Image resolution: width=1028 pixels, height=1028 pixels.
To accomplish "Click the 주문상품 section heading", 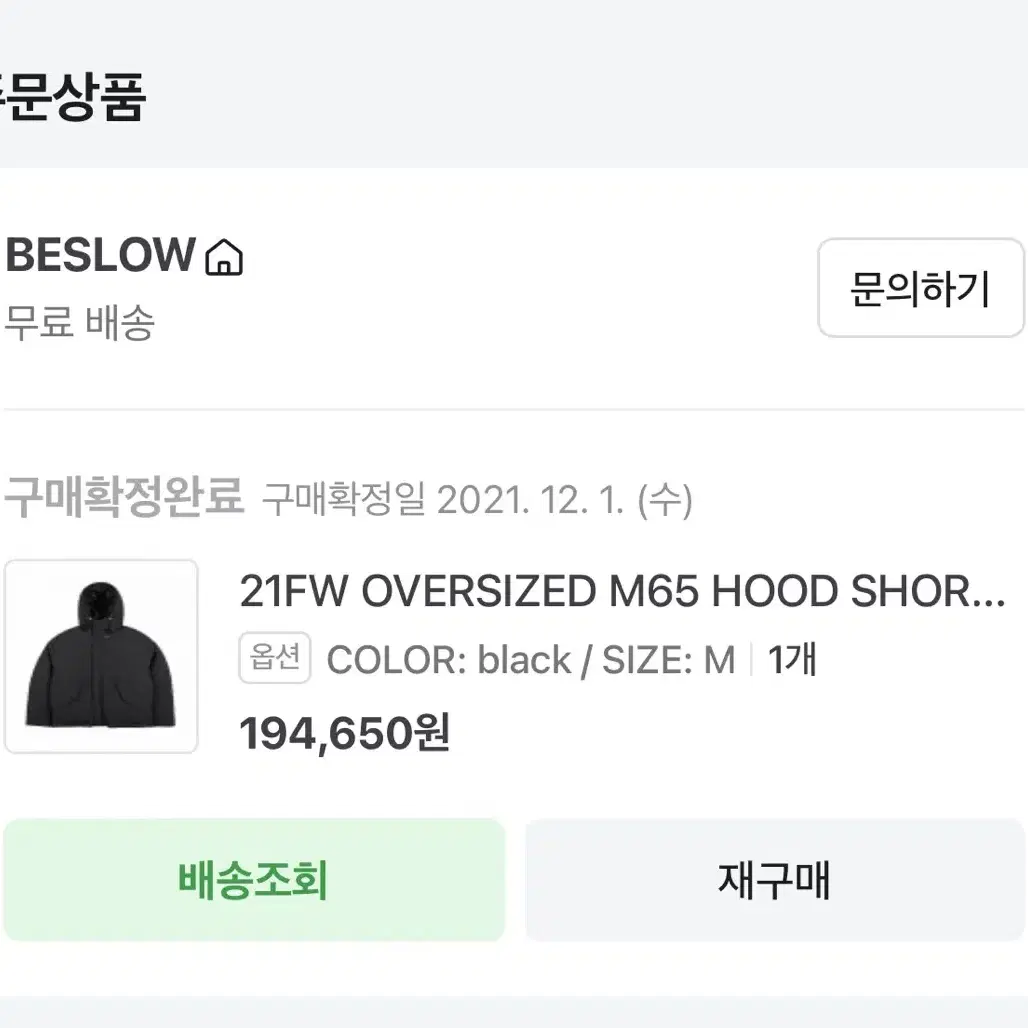I will tap(73, 96).
